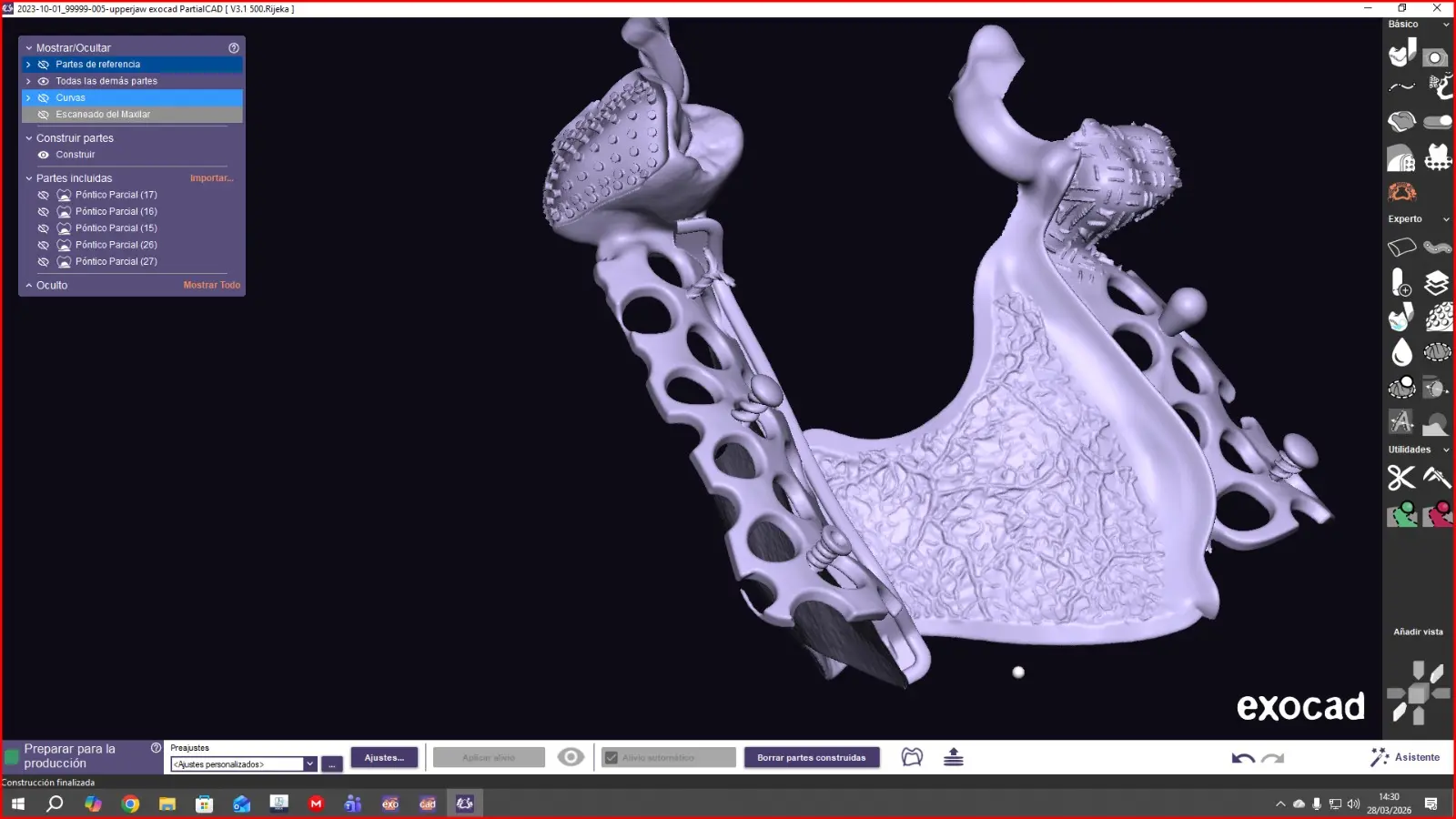Show Póntico Parcial (26) part
This screenshot has height=819, width=1456.
(44, 245)
